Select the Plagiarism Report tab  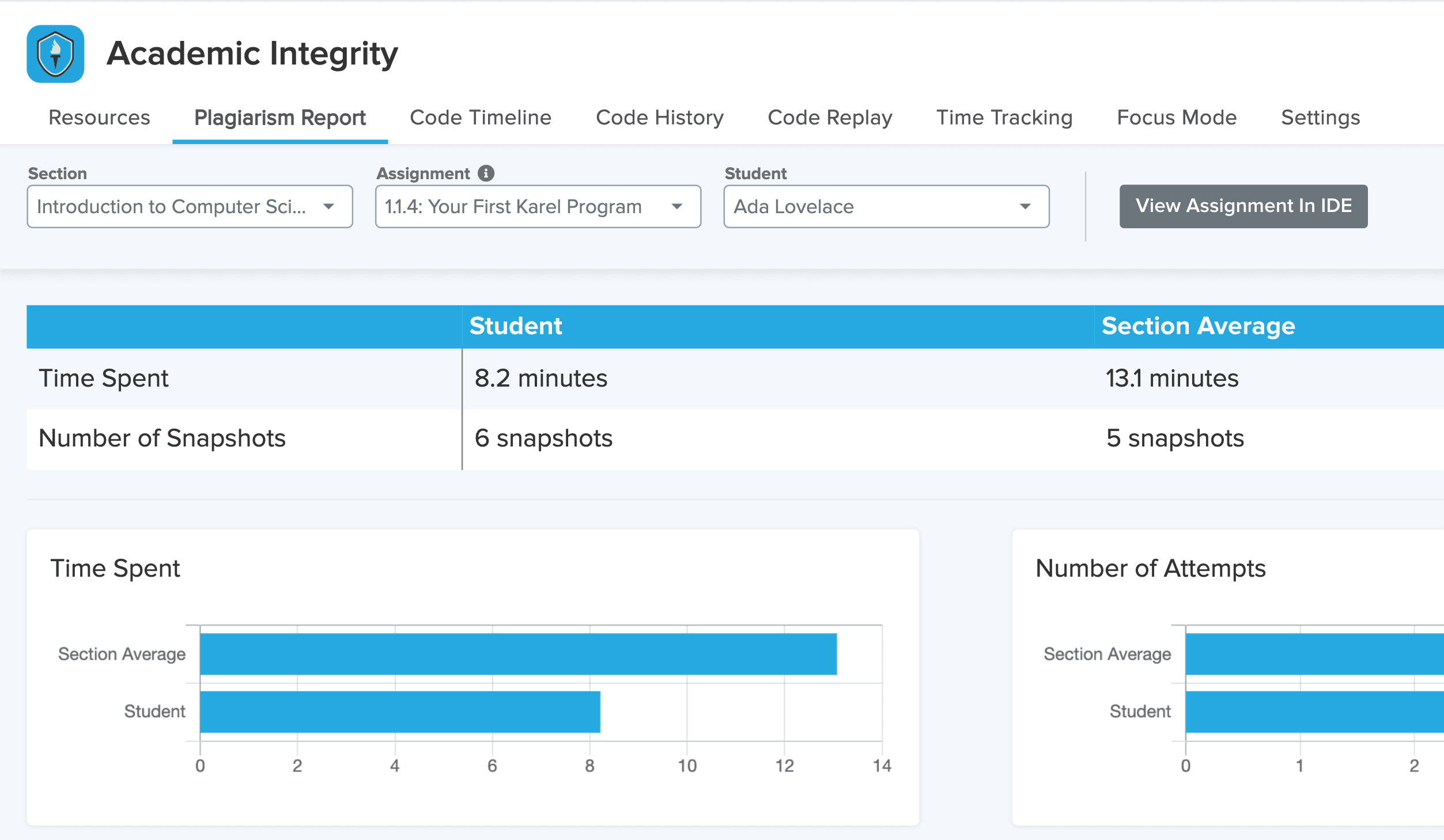point(279,118)
